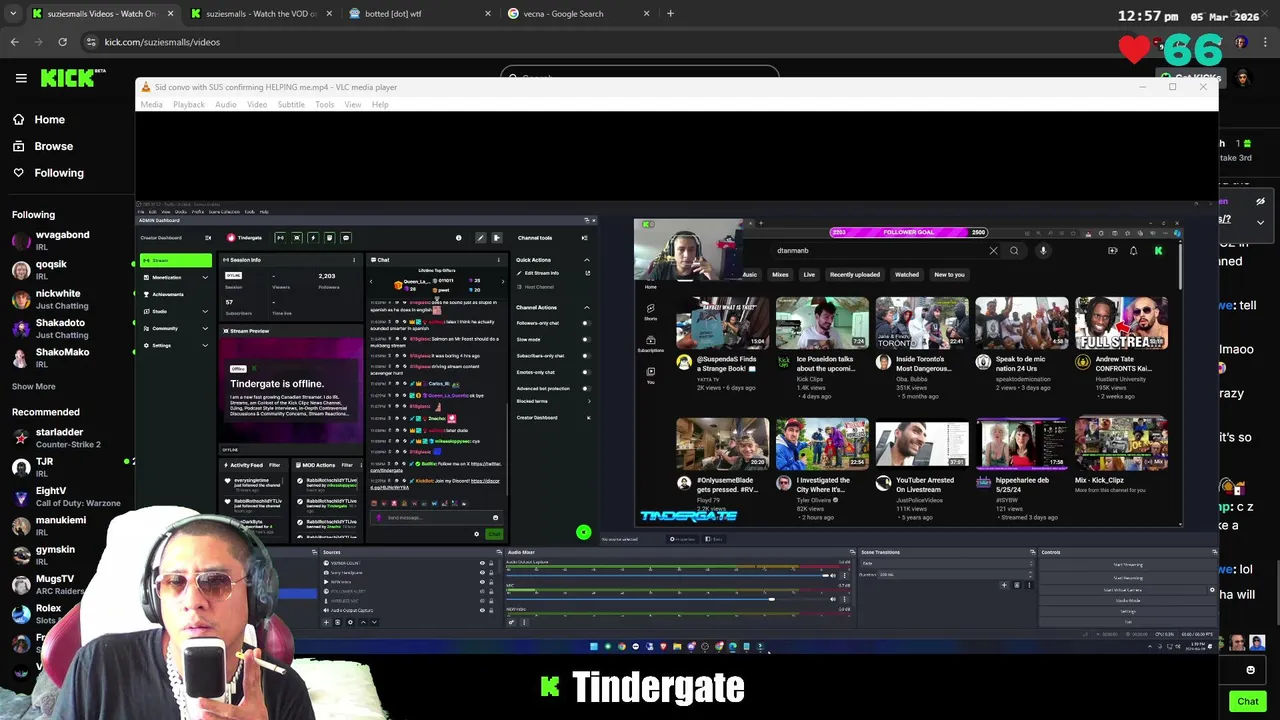Open VLC Subtitle menu
Screen dimensions: 1280x720
click(291, 104)
